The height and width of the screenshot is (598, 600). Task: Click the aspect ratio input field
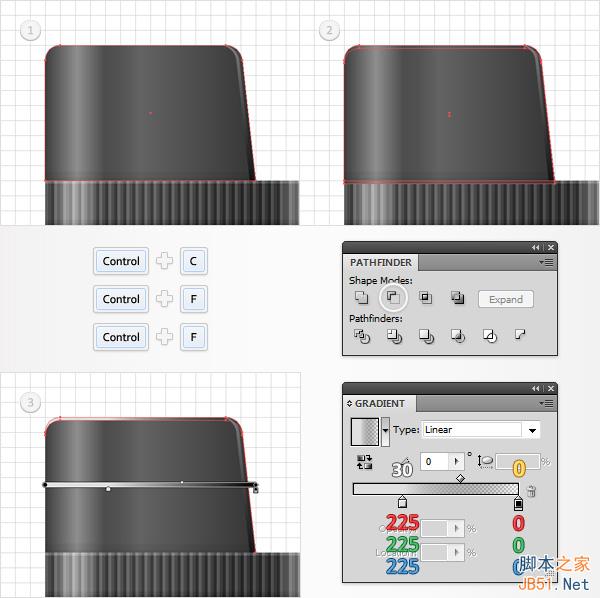pos(517,461)
